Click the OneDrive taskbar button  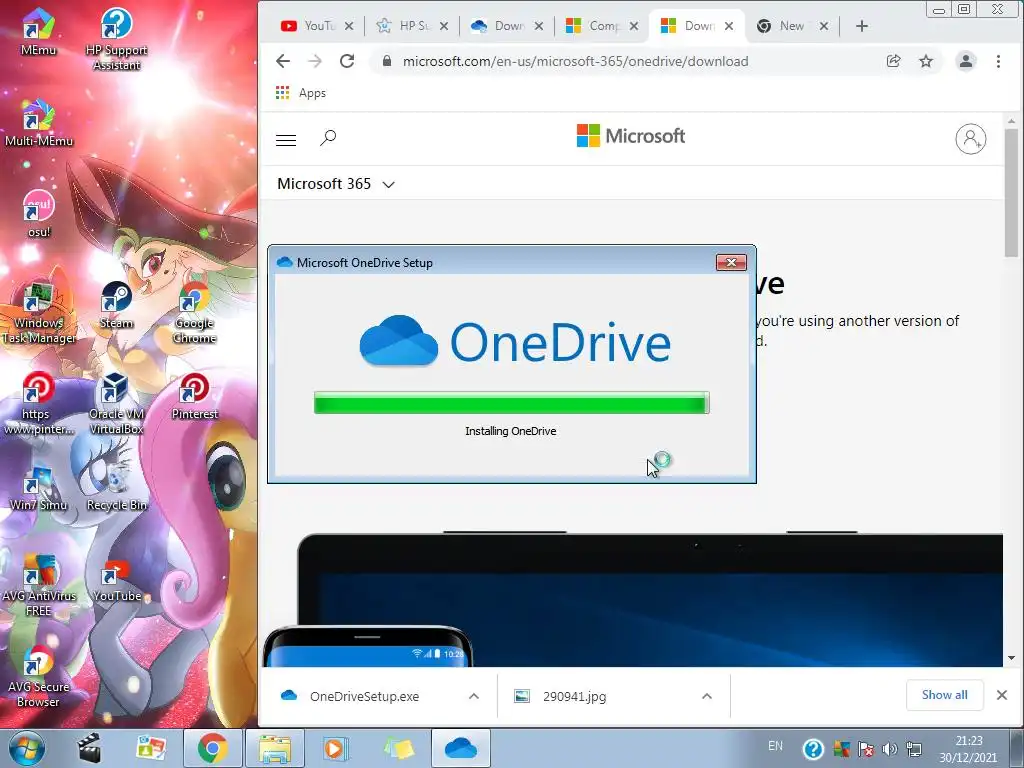(460, 748)
